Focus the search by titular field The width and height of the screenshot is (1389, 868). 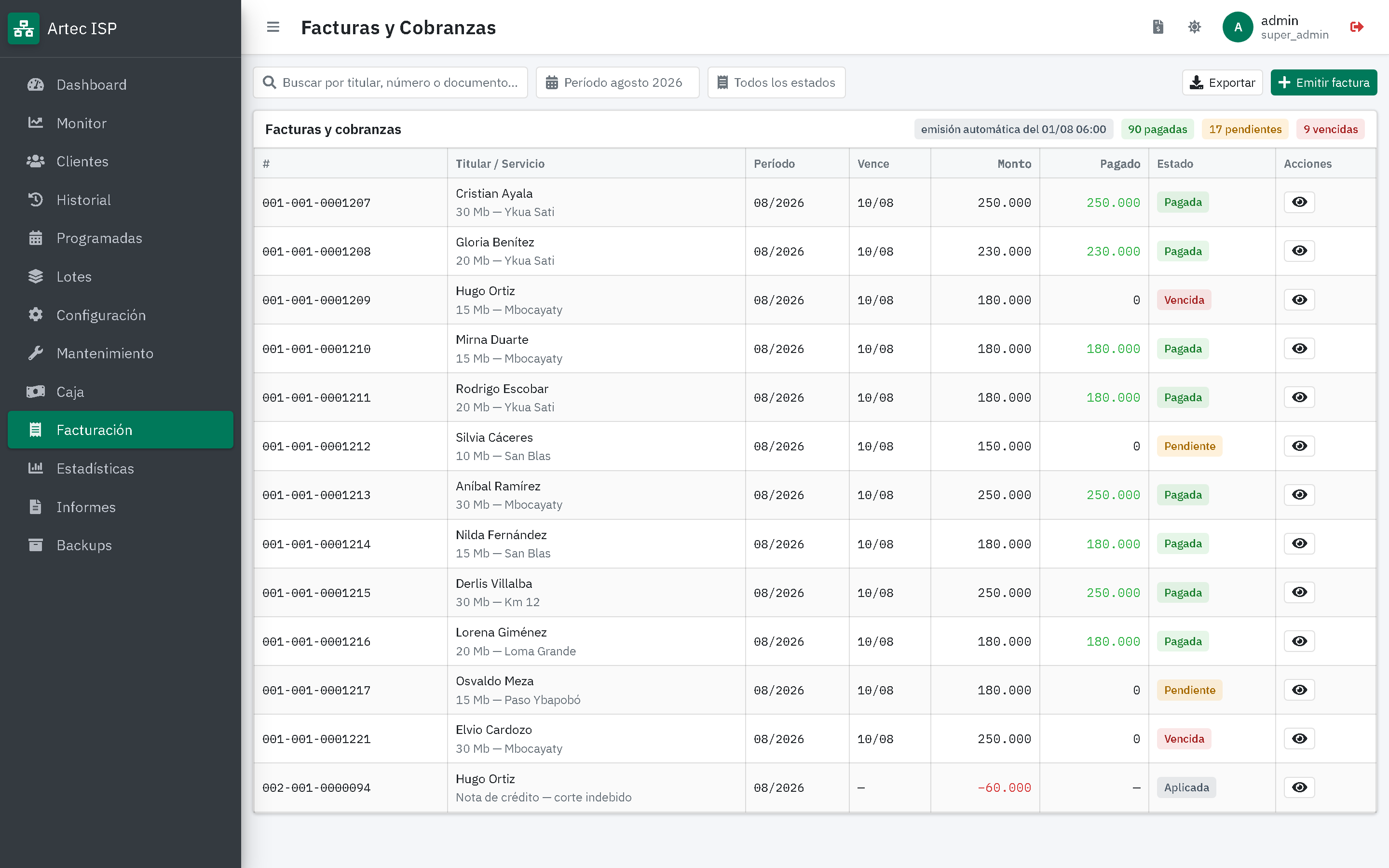click(x=390, y=82)
